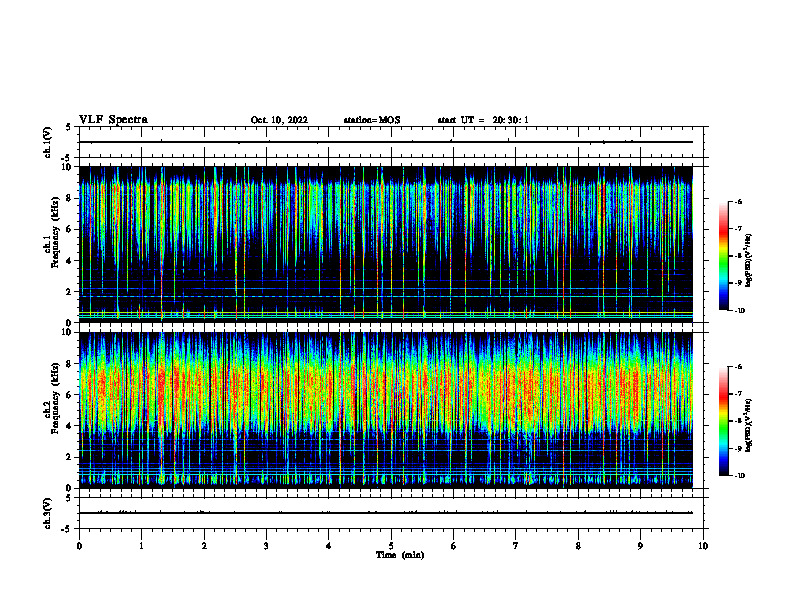Click the "5" tick on the ch.1(V) axis

[69, 127]
